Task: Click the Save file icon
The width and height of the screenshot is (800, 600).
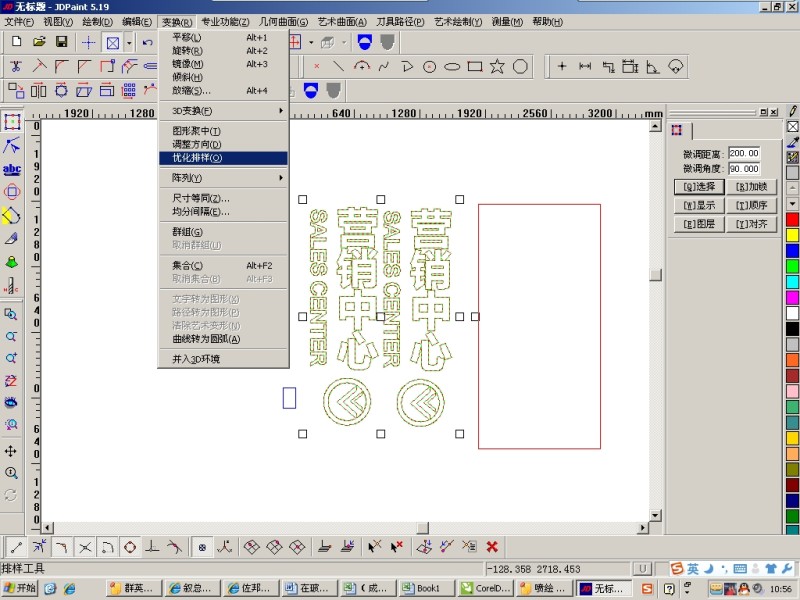Action: (x=61, y=42)
